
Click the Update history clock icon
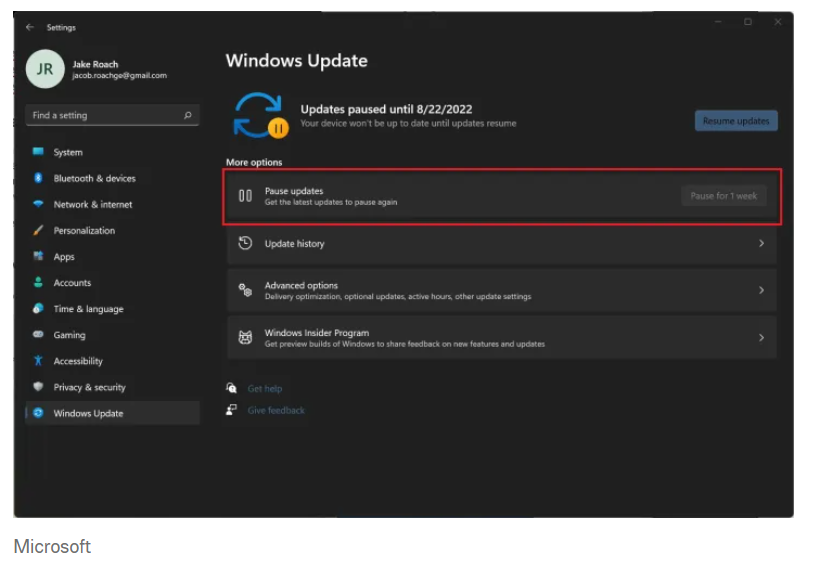tap(245, 243)
